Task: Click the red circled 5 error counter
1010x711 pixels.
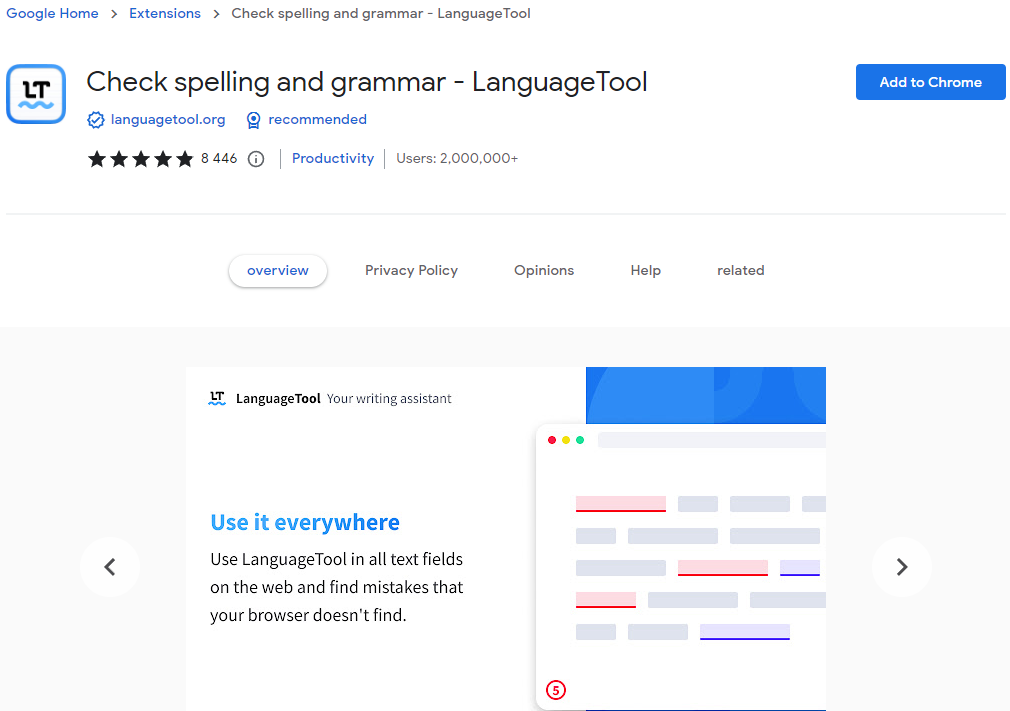Action: pos(556,690)
